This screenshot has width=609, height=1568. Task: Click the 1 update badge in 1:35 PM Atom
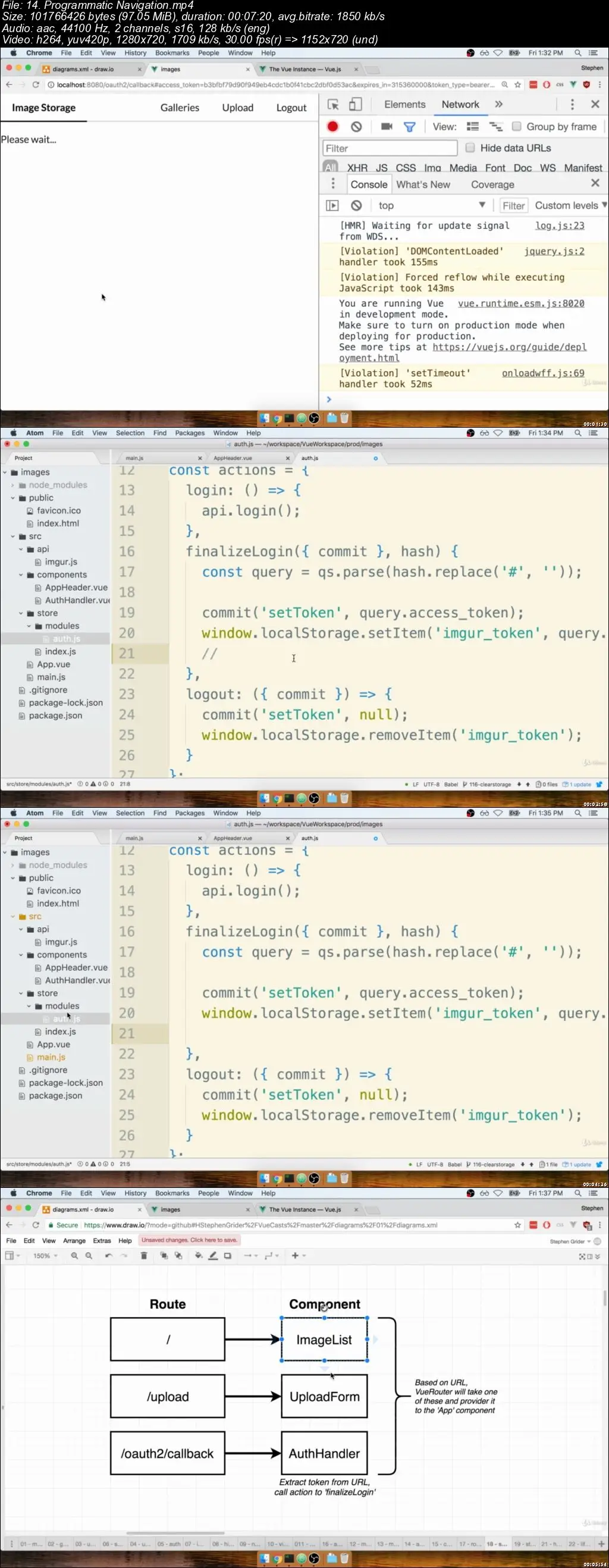(577, 1165)
